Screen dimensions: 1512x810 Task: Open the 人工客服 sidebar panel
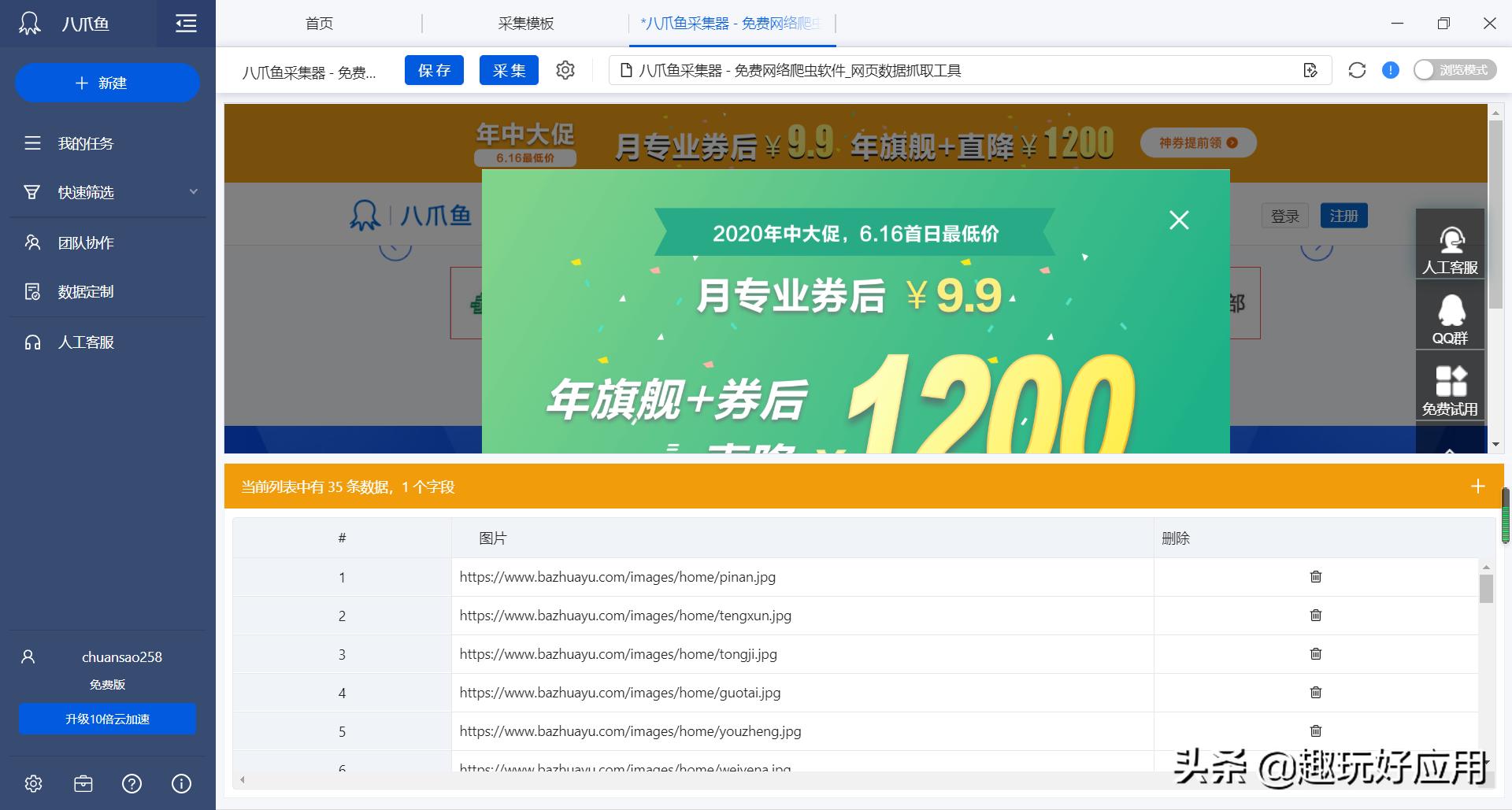pos(84,342)
